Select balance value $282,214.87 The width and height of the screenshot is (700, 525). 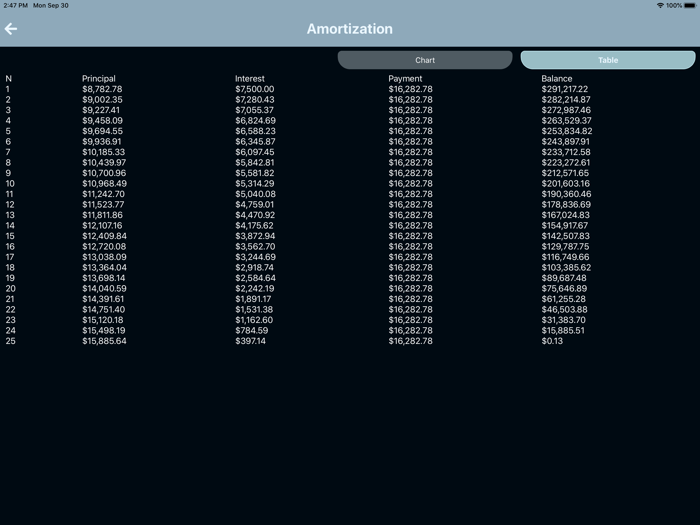tap(566, 100)
